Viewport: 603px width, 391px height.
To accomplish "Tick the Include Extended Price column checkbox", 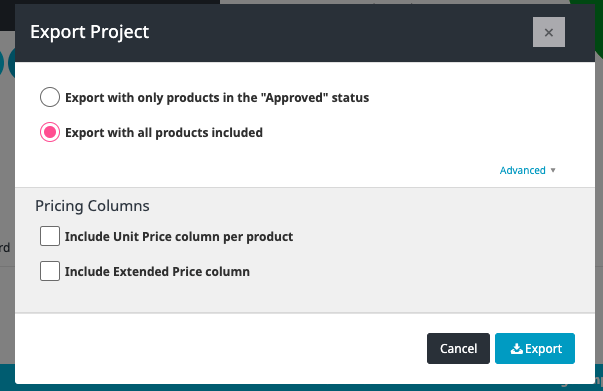I will point(50,271).
